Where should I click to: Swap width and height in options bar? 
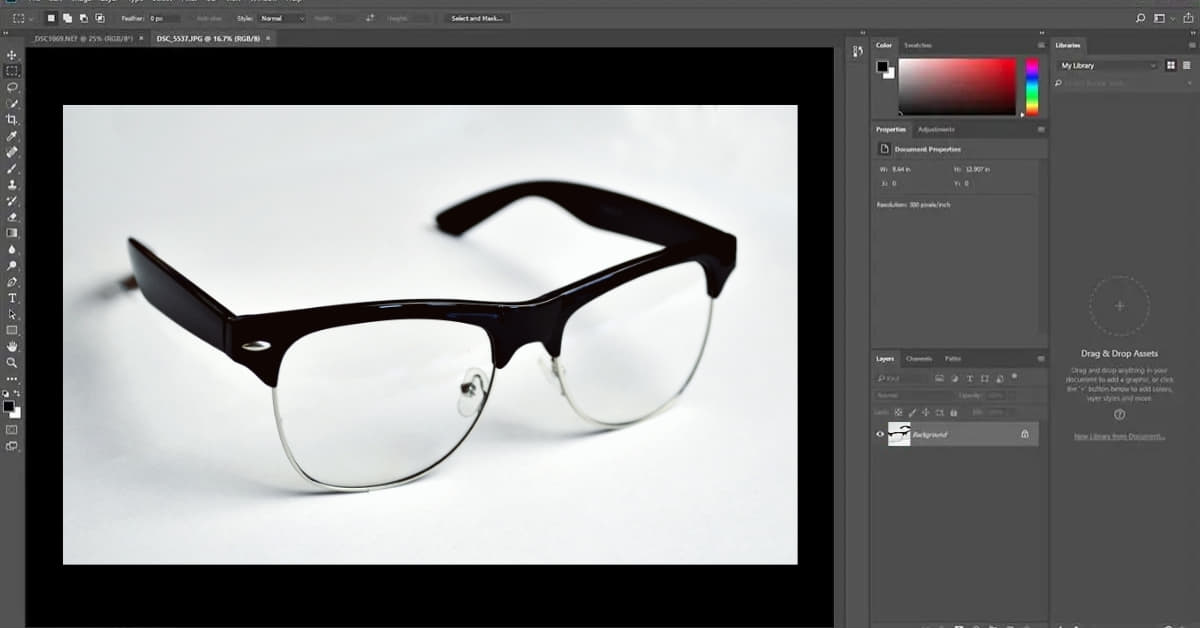tap(371, 18)
